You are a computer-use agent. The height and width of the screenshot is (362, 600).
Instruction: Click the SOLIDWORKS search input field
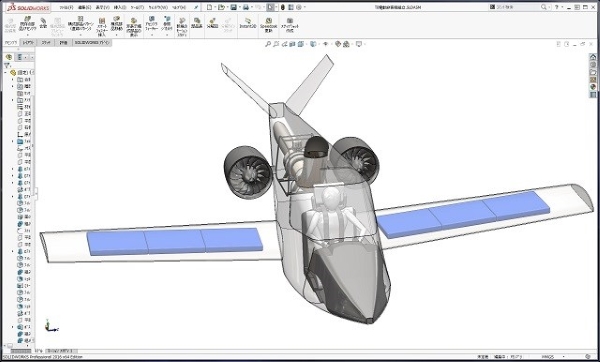pos(518,7)
